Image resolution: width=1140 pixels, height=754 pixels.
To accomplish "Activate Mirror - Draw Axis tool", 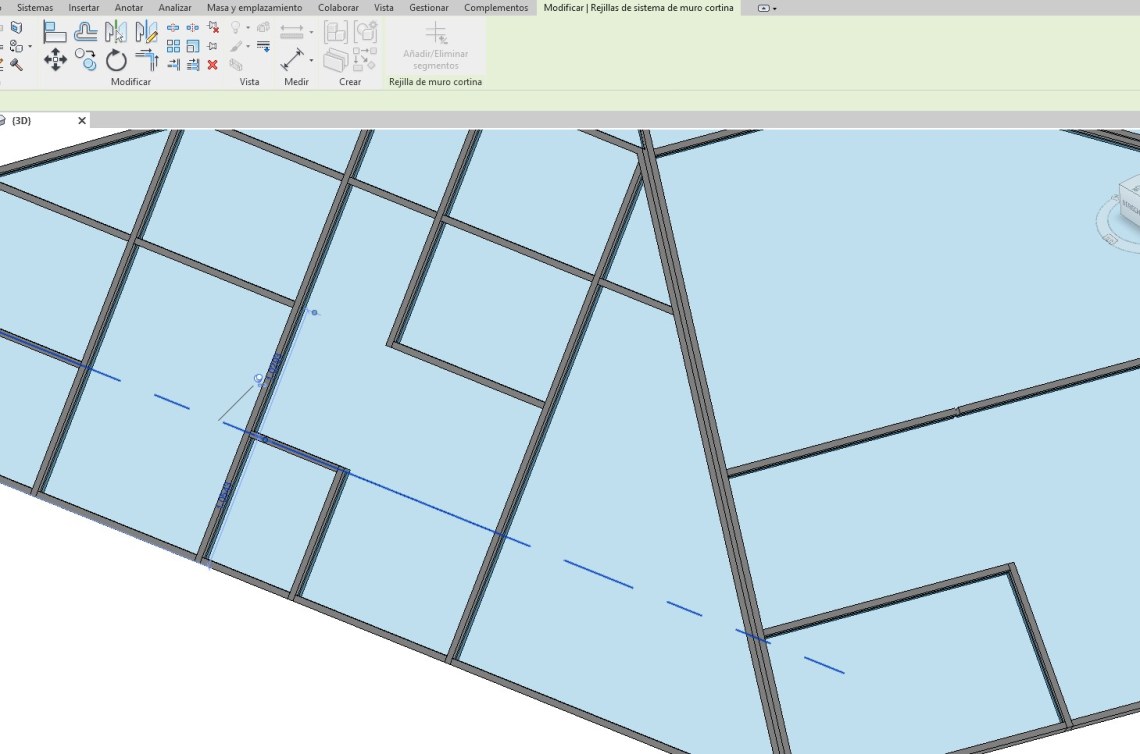I will (x=146, y=32).
